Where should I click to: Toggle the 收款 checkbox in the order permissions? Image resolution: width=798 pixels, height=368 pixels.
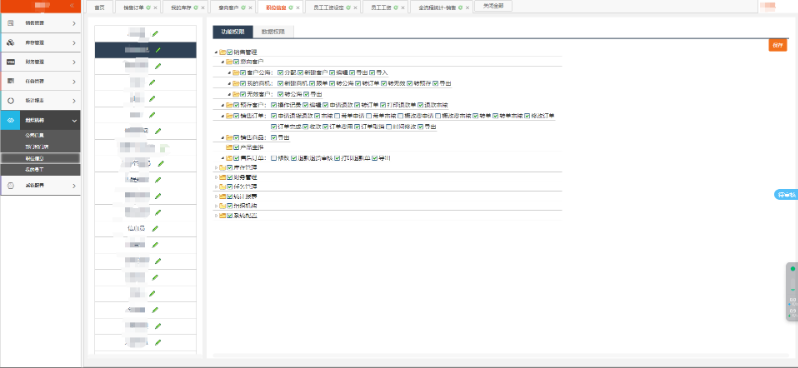coord(305,126)
